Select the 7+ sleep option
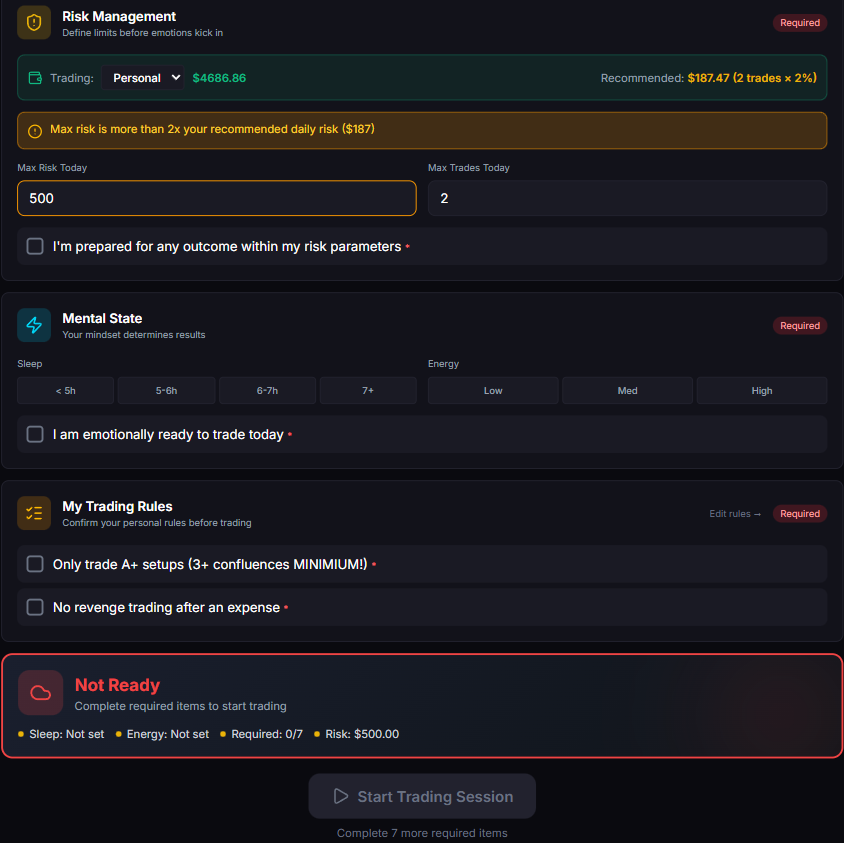 click(x=368, y=391)
